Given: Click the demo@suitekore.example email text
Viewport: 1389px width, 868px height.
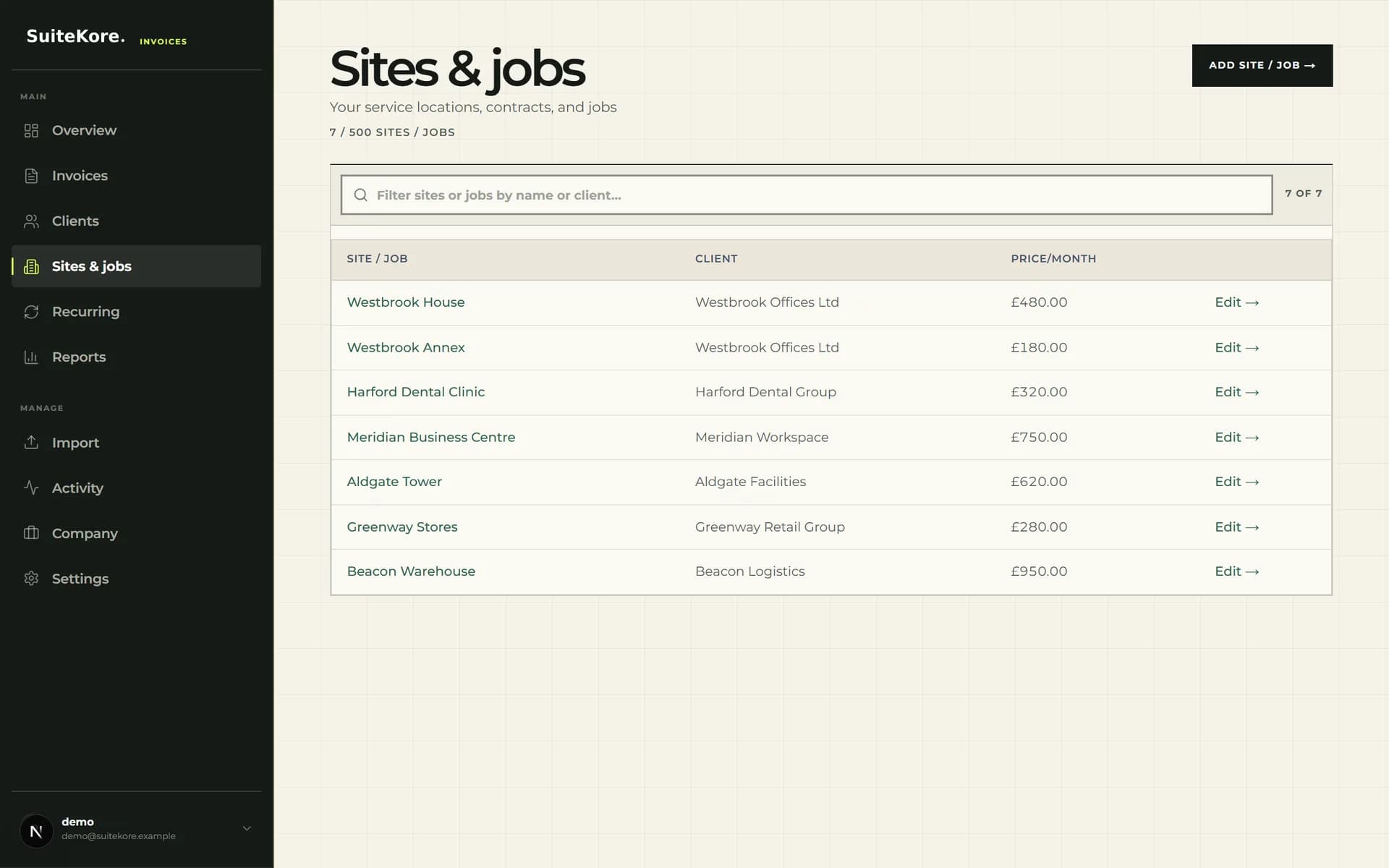Looking at the screenshot, I should (119, 836).
